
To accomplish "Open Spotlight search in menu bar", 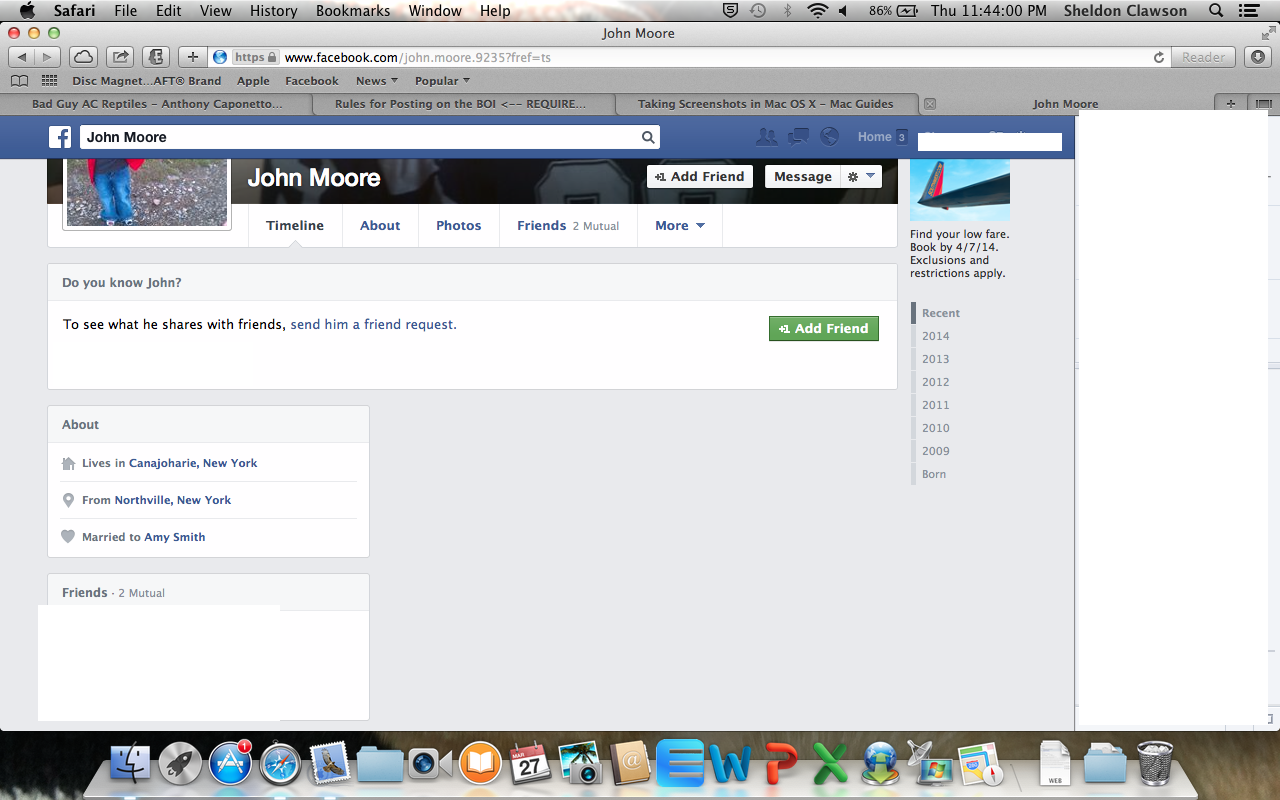I will pyautogui.click(x=1216, y=11).
